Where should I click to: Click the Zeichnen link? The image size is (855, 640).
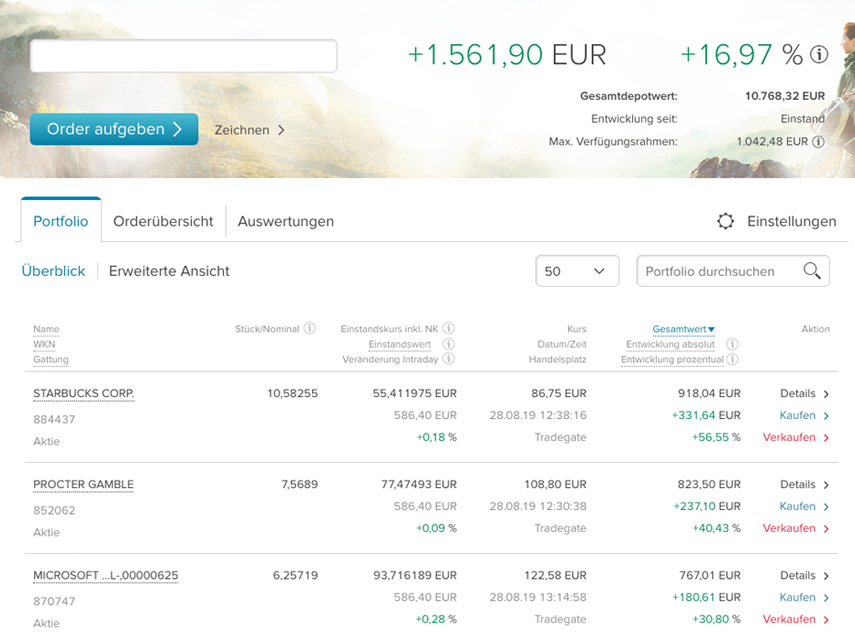[x=249, y=130]
